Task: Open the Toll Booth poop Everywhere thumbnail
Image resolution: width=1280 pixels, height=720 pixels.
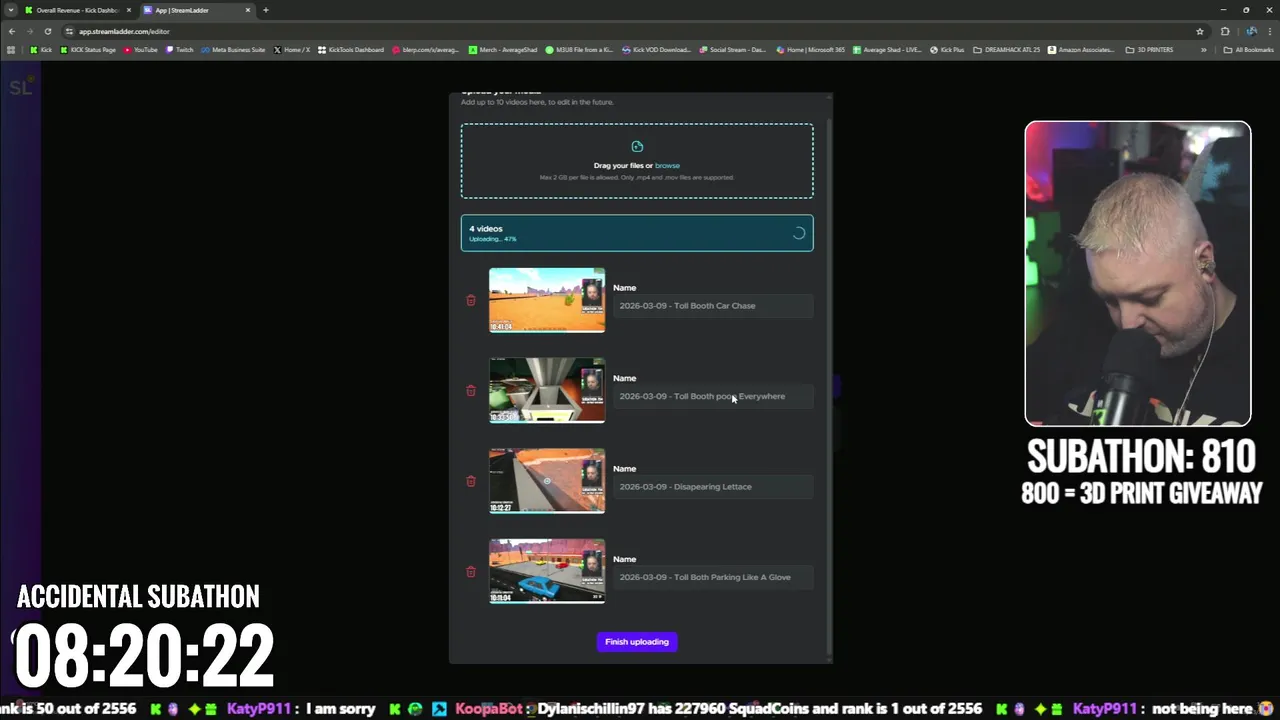Action: 547,391
